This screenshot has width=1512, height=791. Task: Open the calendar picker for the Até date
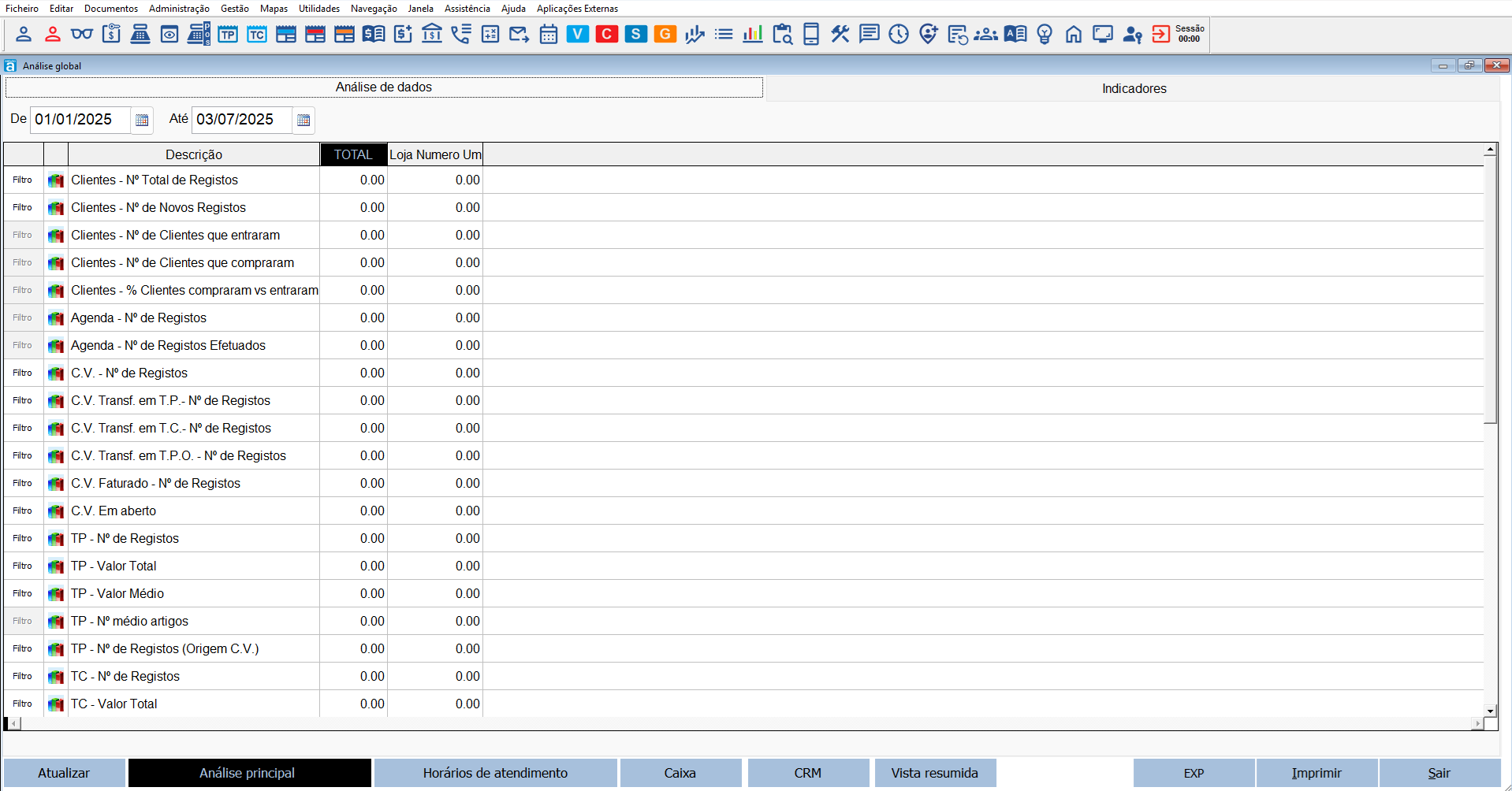pos(304,120)
